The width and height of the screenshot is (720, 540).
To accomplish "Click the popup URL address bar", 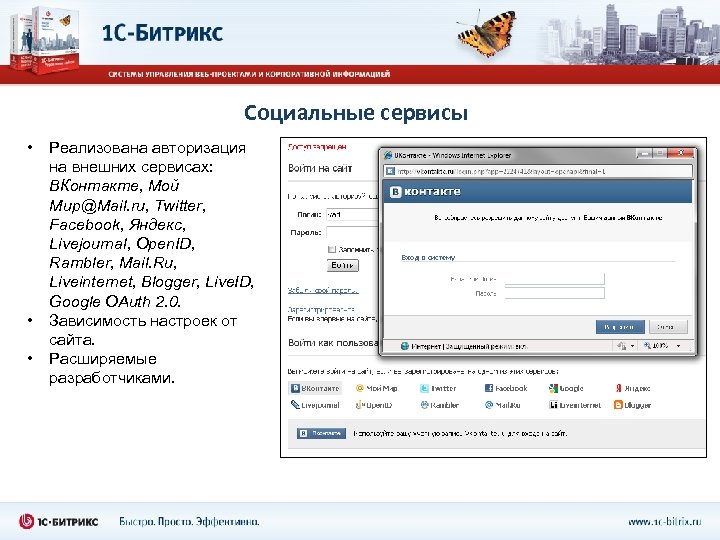I will coord(538,171).
